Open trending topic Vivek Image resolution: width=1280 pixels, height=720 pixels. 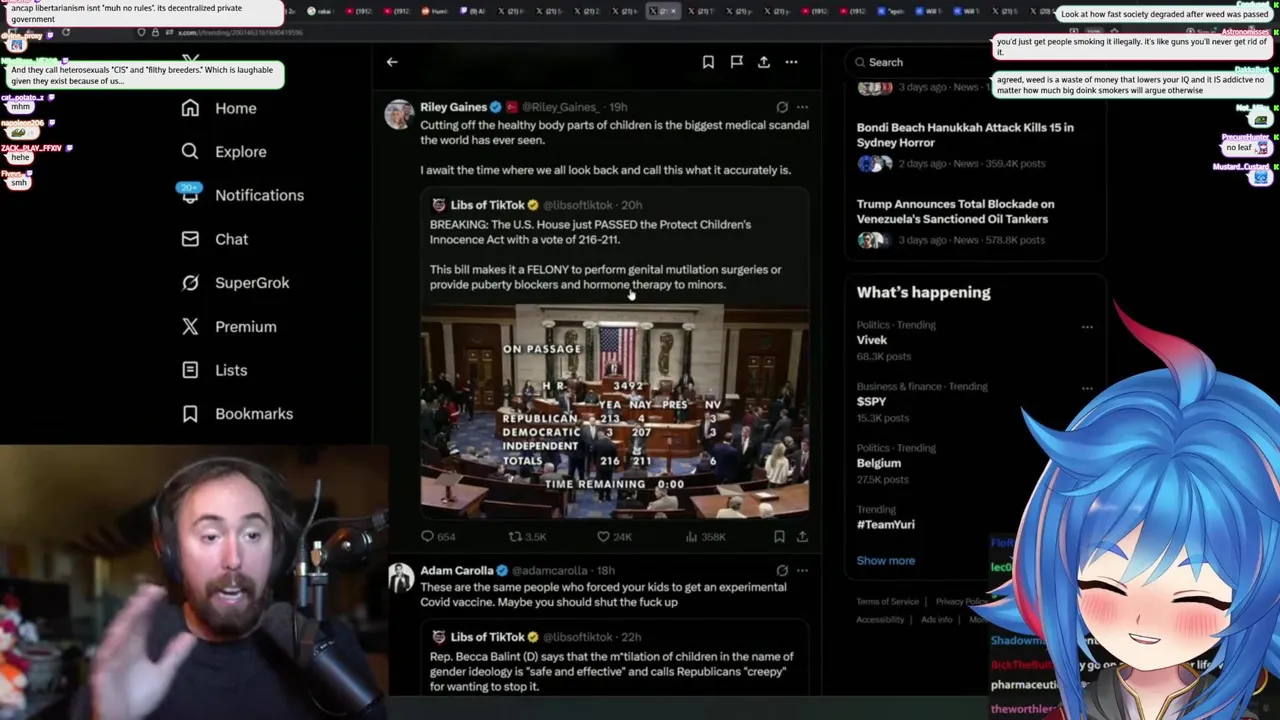pos(871,340)
